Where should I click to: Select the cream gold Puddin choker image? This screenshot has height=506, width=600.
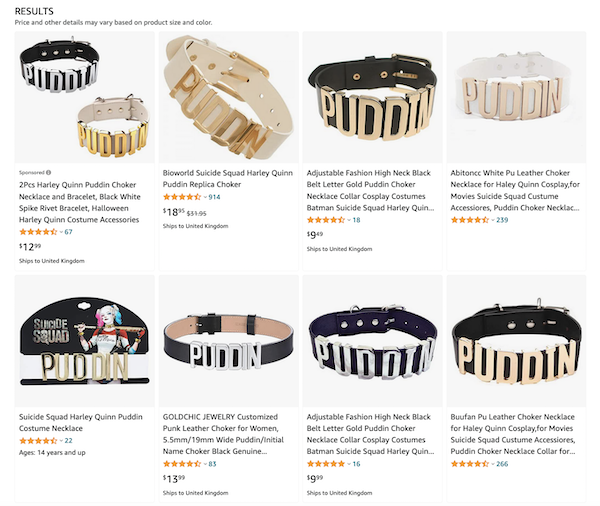(x=228, y=98)
